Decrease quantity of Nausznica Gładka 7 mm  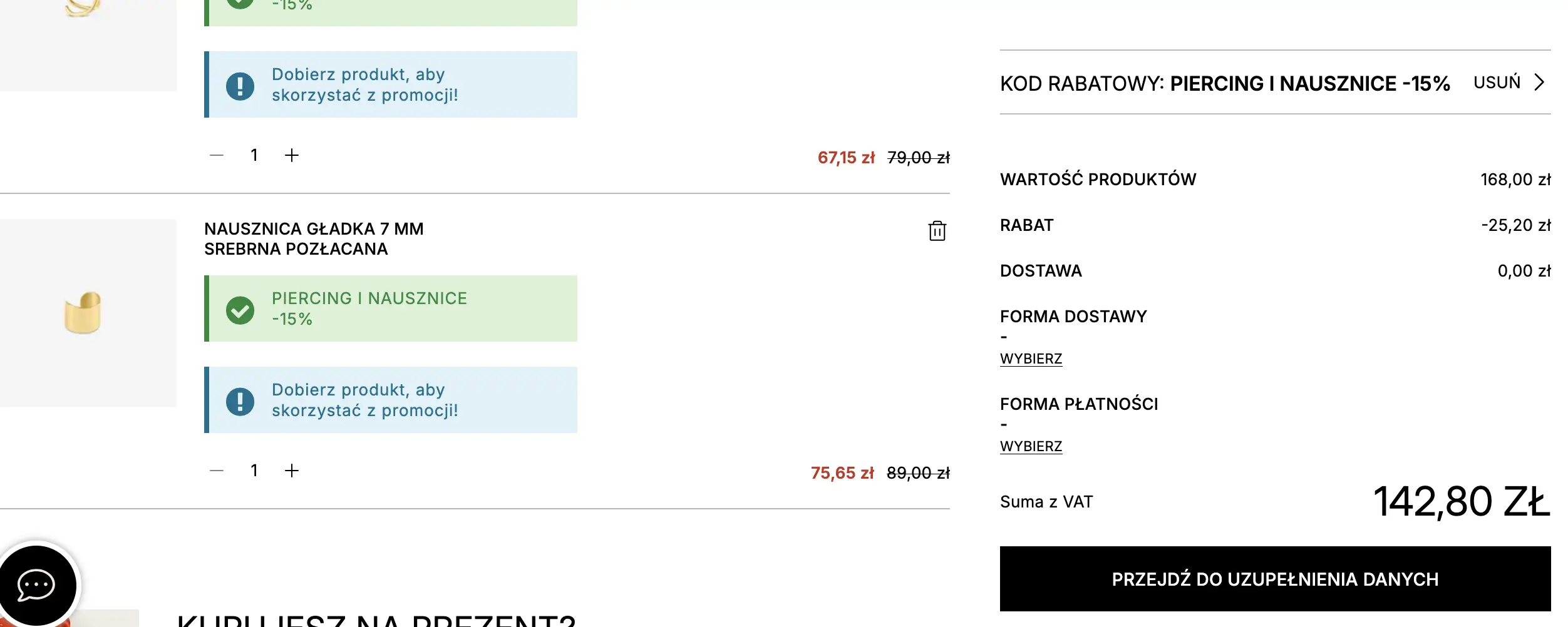[217, 471]
